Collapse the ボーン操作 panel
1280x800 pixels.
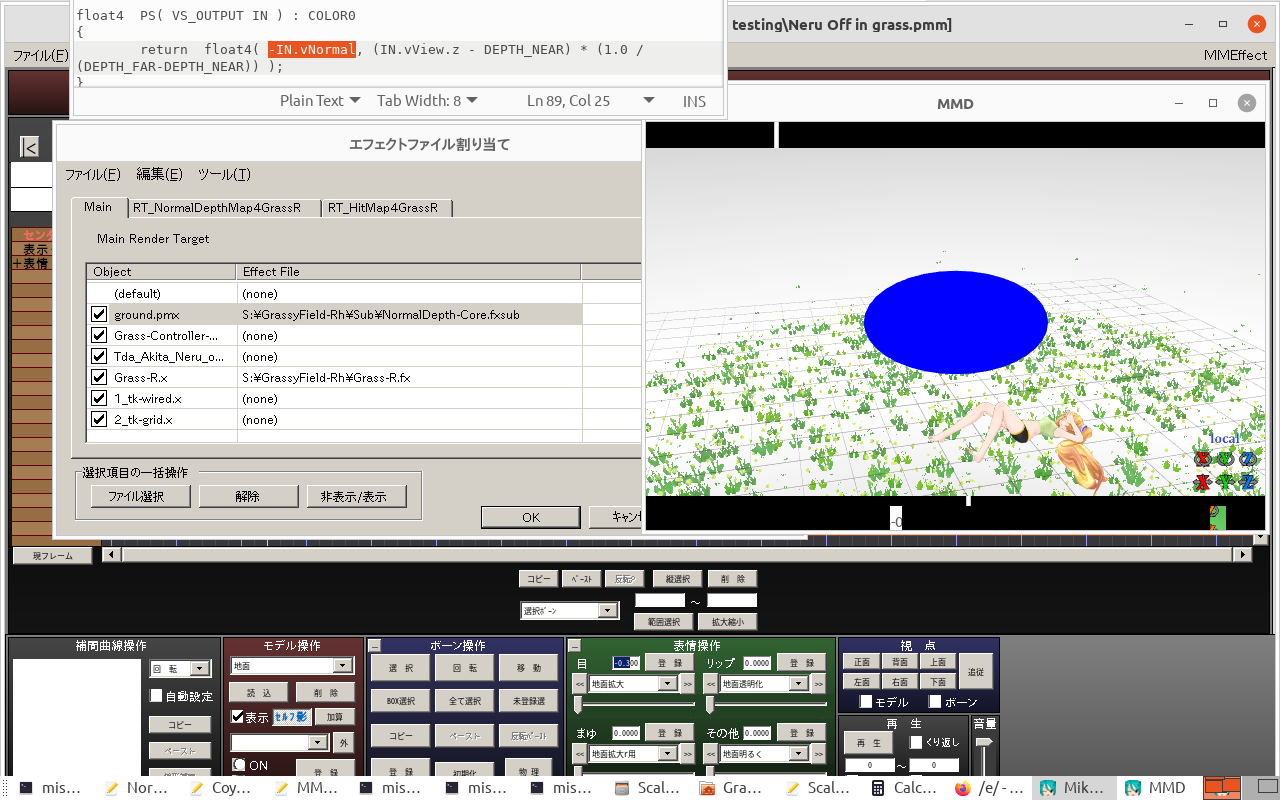375,646
